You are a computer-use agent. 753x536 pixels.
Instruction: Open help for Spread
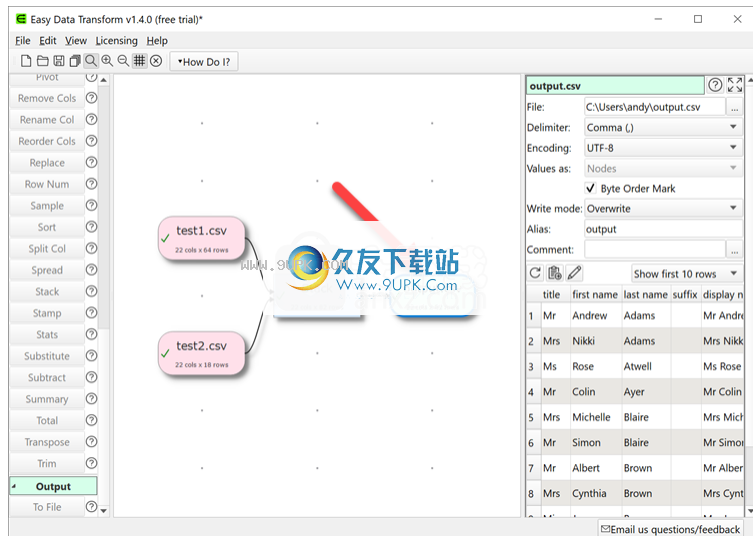coord(91,269)
